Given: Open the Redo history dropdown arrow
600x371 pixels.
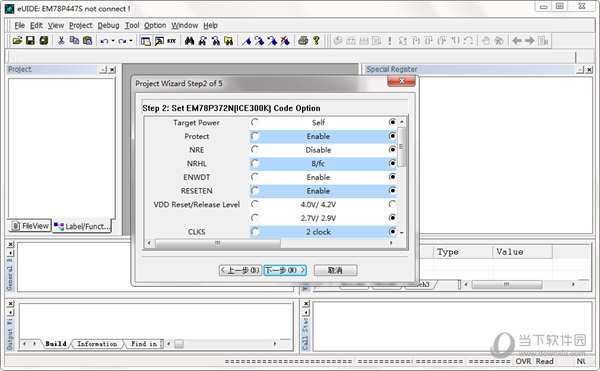Looking at the screenshot, I should coord(130,41).
